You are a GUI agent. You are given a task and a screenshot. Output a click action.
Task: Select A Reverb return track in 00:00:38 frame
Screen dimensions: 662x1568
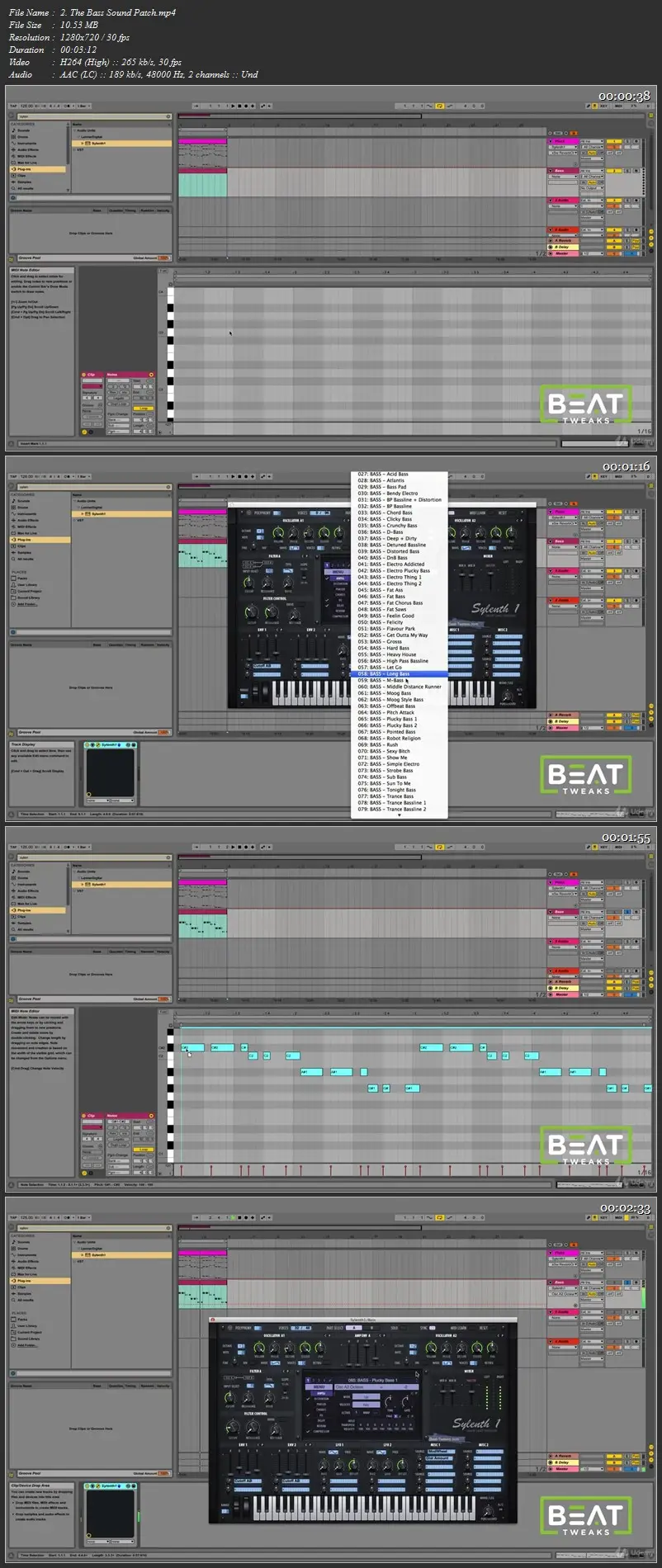(562, 240)
